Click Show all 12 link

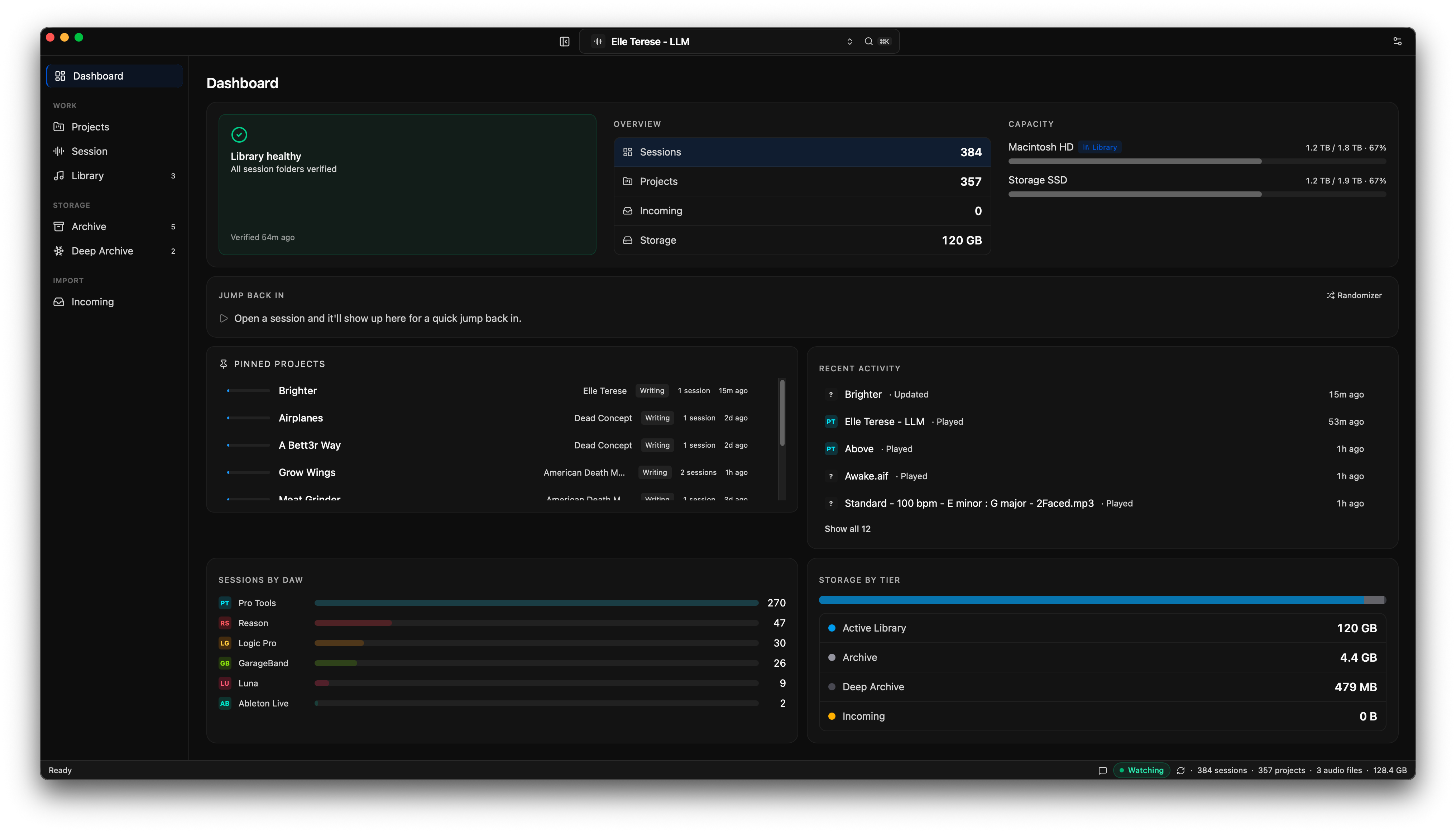click(847, 529)
